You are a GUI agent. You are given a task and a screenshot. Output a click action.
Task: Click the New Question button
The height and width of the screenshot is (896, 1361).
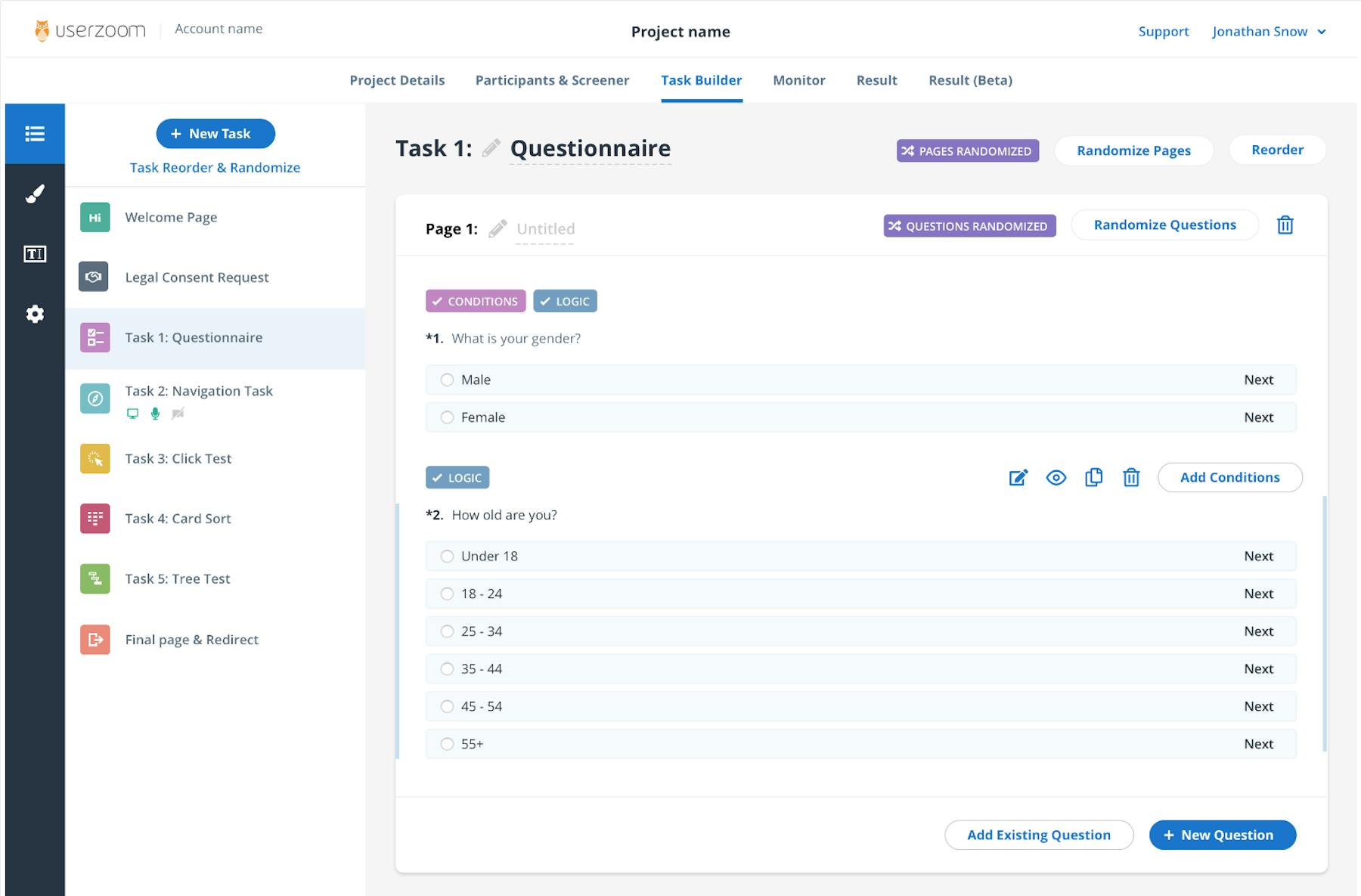1223,835
